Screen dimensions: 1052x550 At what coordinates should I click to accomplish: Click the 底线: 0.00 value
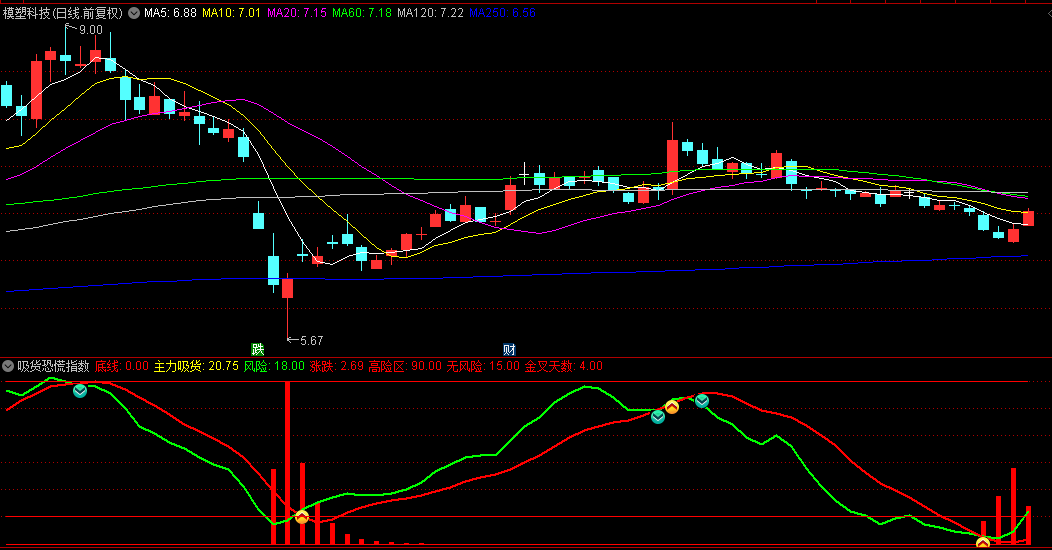point(121,366)
